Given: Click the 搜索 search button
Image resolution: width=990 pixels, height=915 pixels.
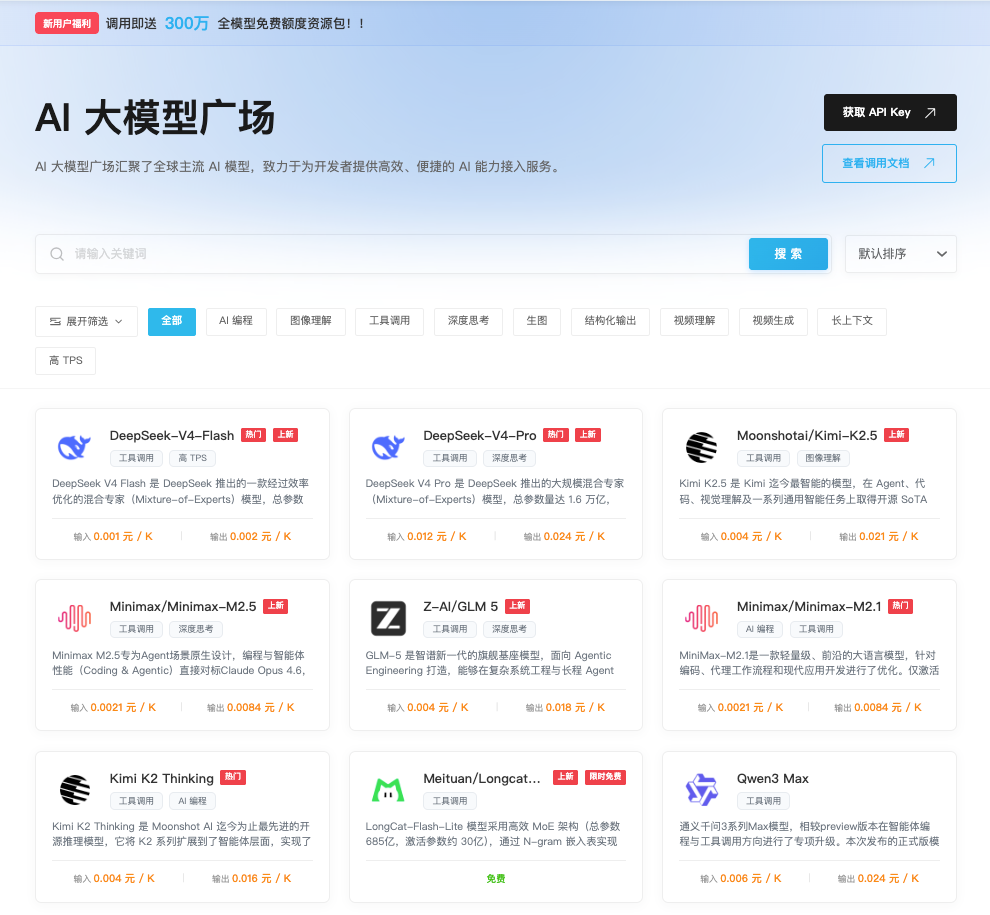Looking at the screenshot, I should click(788, 254).
